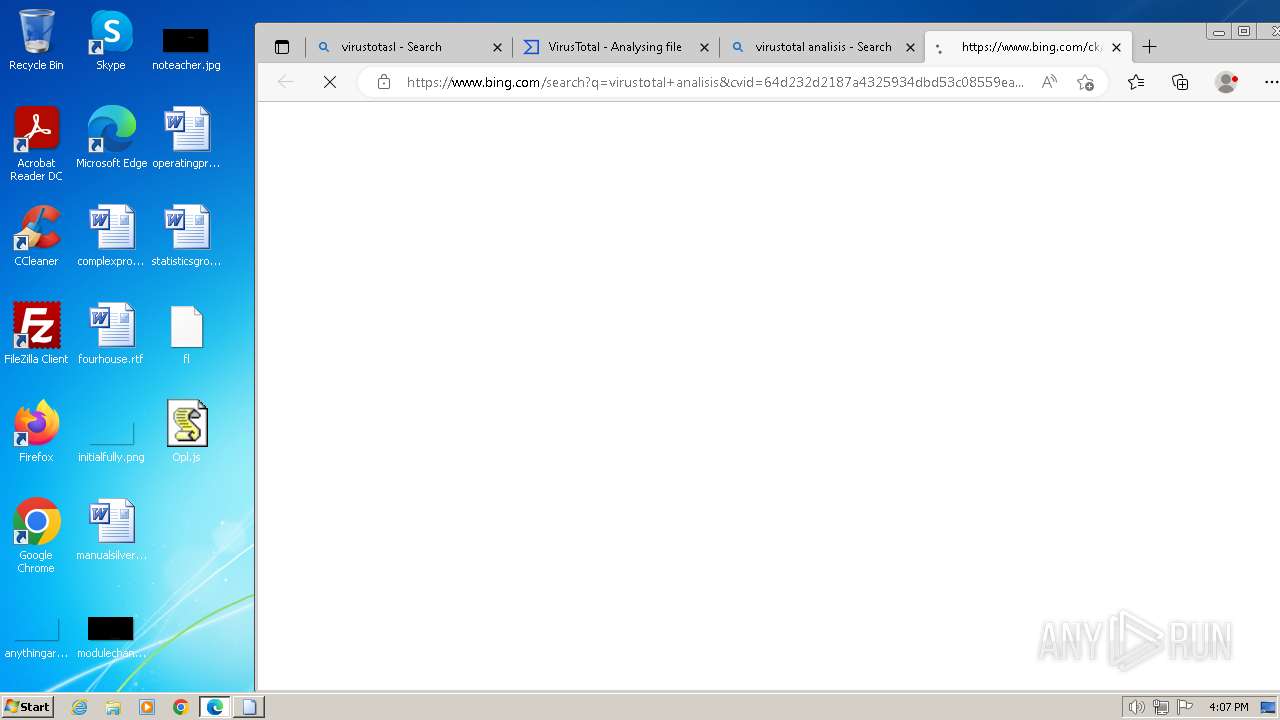Close the loading bing.com tab

[x=1116, y=47]
